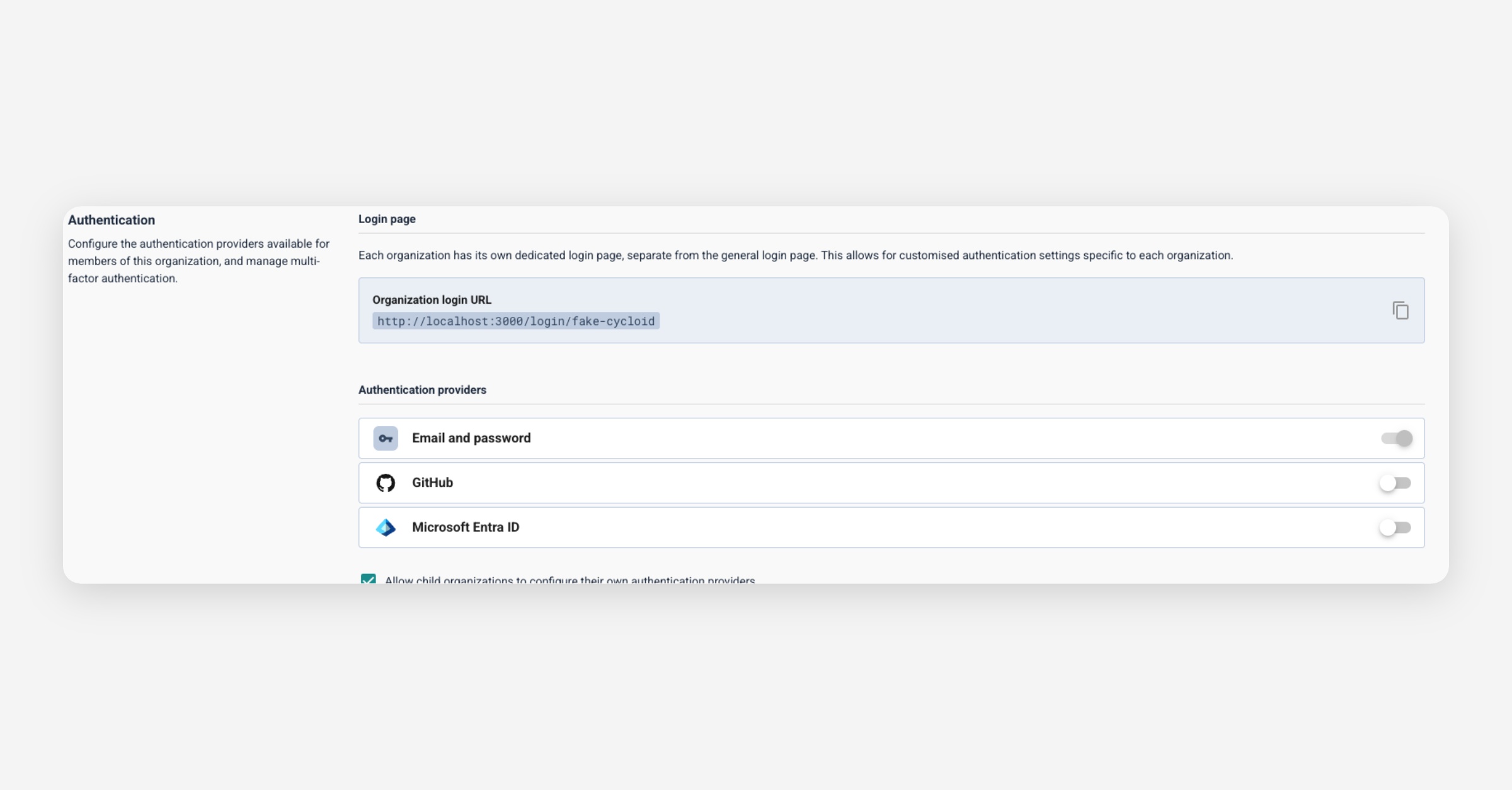Viewport: 1512px width, 790px height.
Task: Click the Authentication providers heading
Action: tap(422, 390)
